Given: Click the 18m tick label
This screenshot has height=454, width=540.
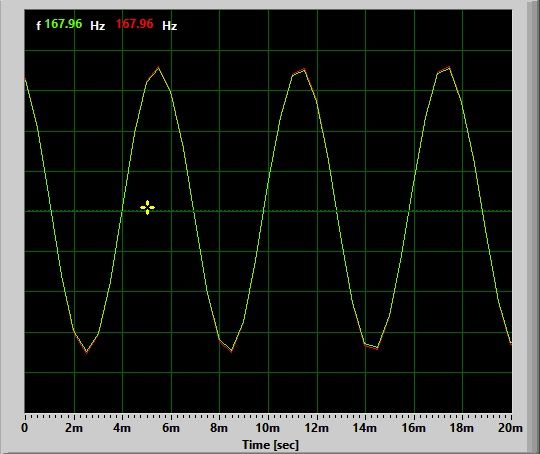Looking at the screenshot, I should (x=462, y=428).
